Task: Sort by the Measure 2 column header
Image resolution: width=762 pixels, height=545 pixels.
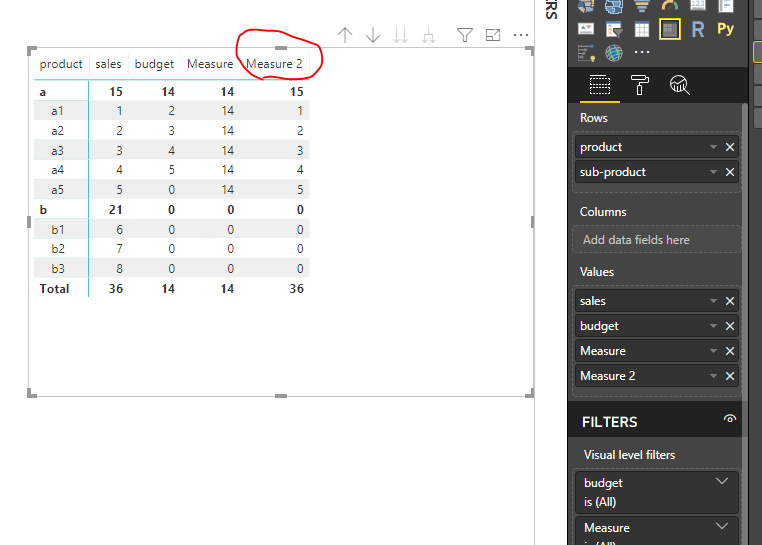Action: click(x=274, y=64)
